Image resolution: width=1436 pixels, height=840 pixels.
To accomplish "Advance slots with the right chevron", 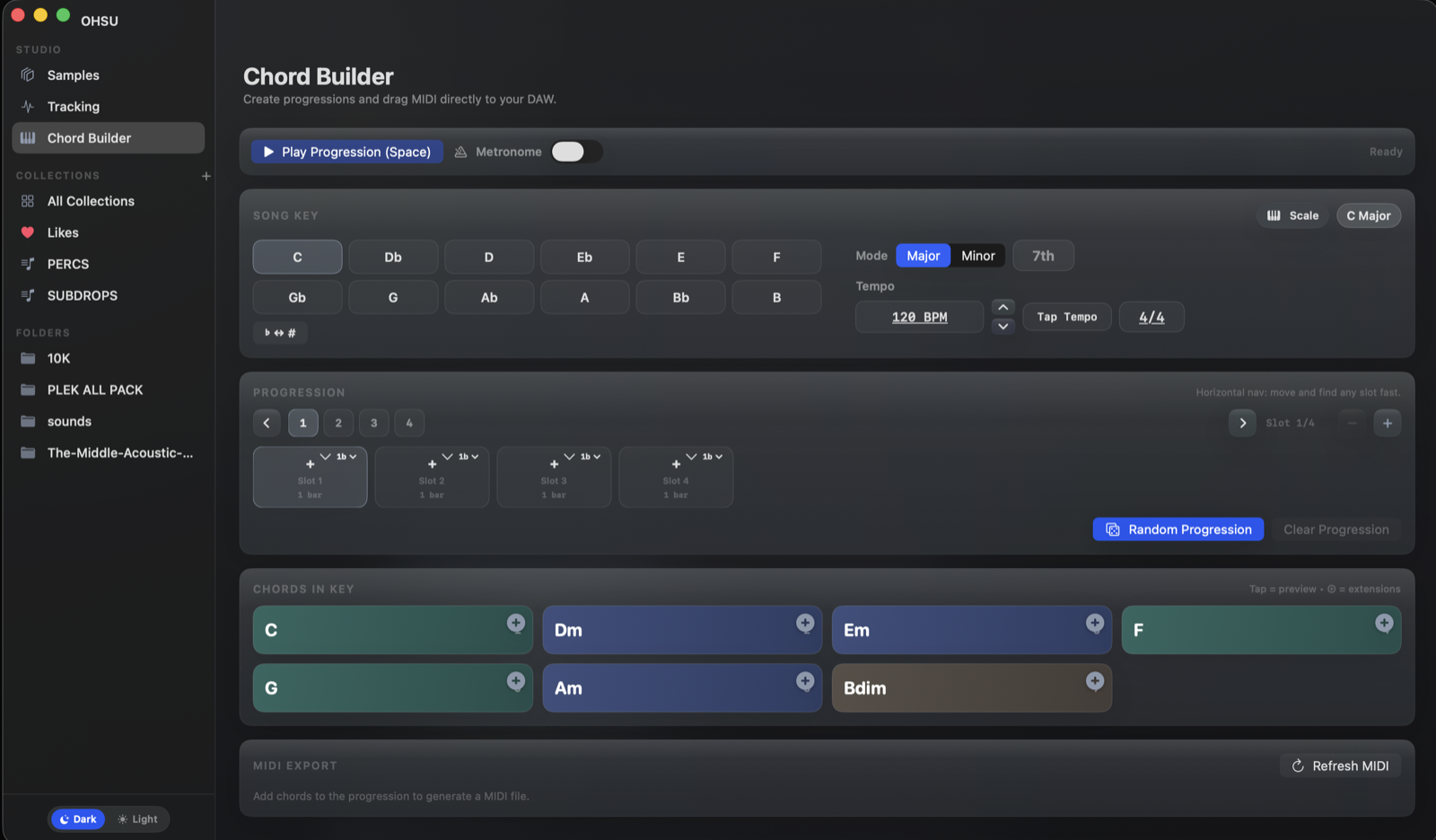I will click(1242, 423).
